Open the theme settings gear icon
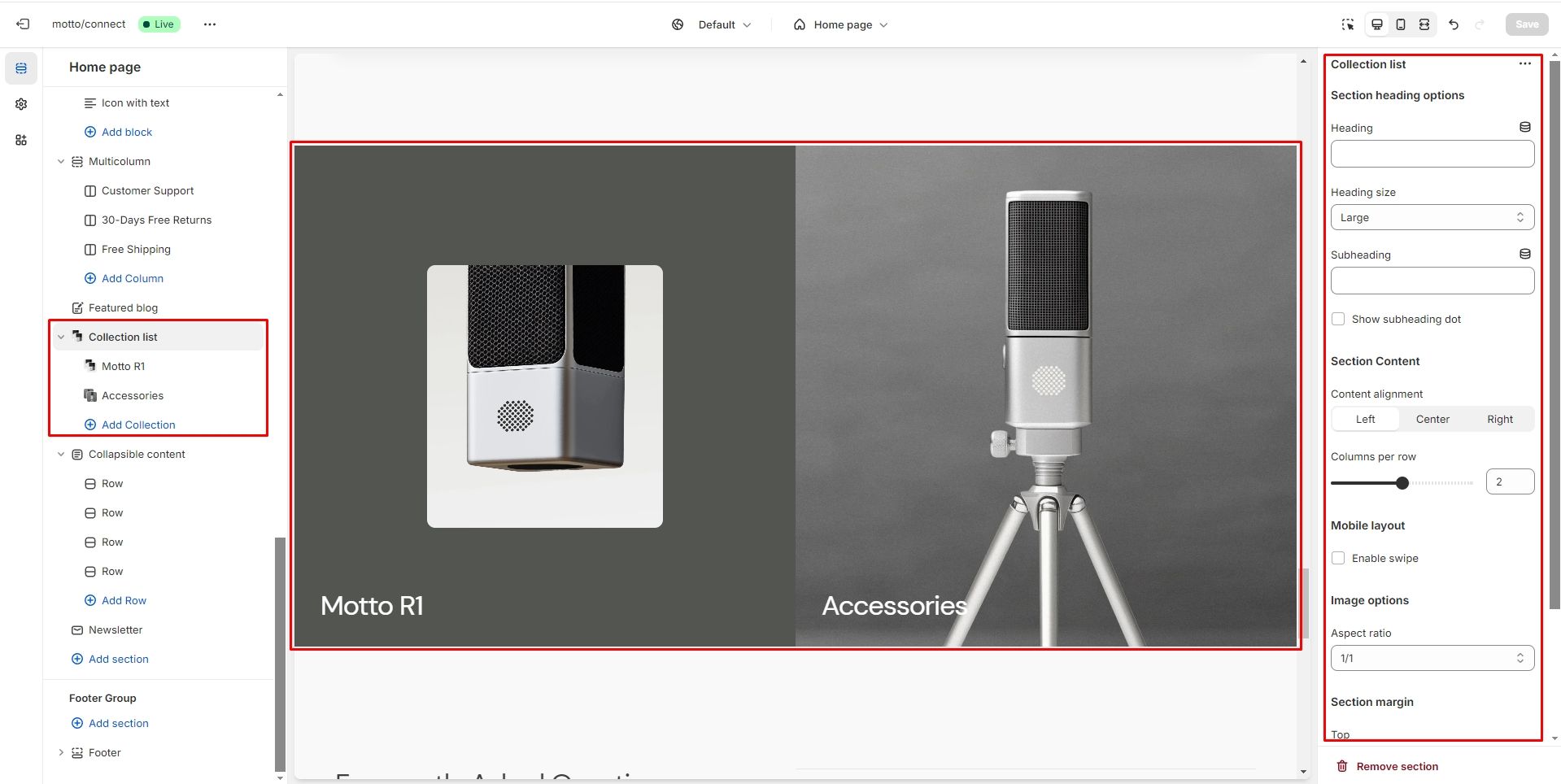 click(x=21, y=104)
